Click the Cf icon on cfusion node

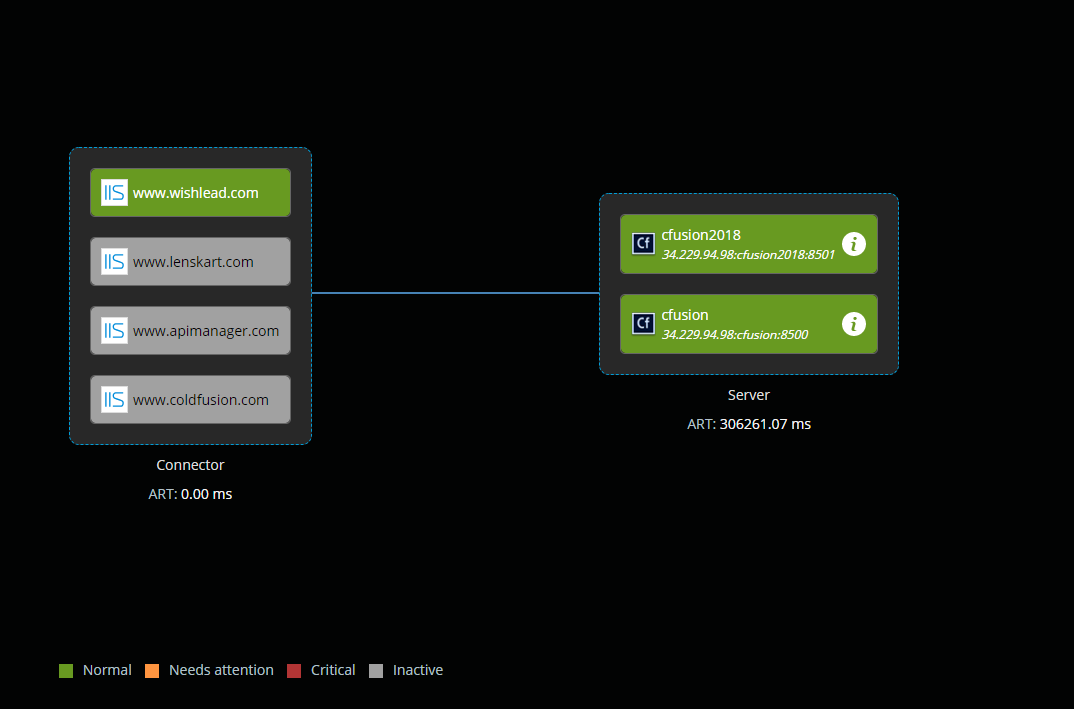click(x=643, y=323)
